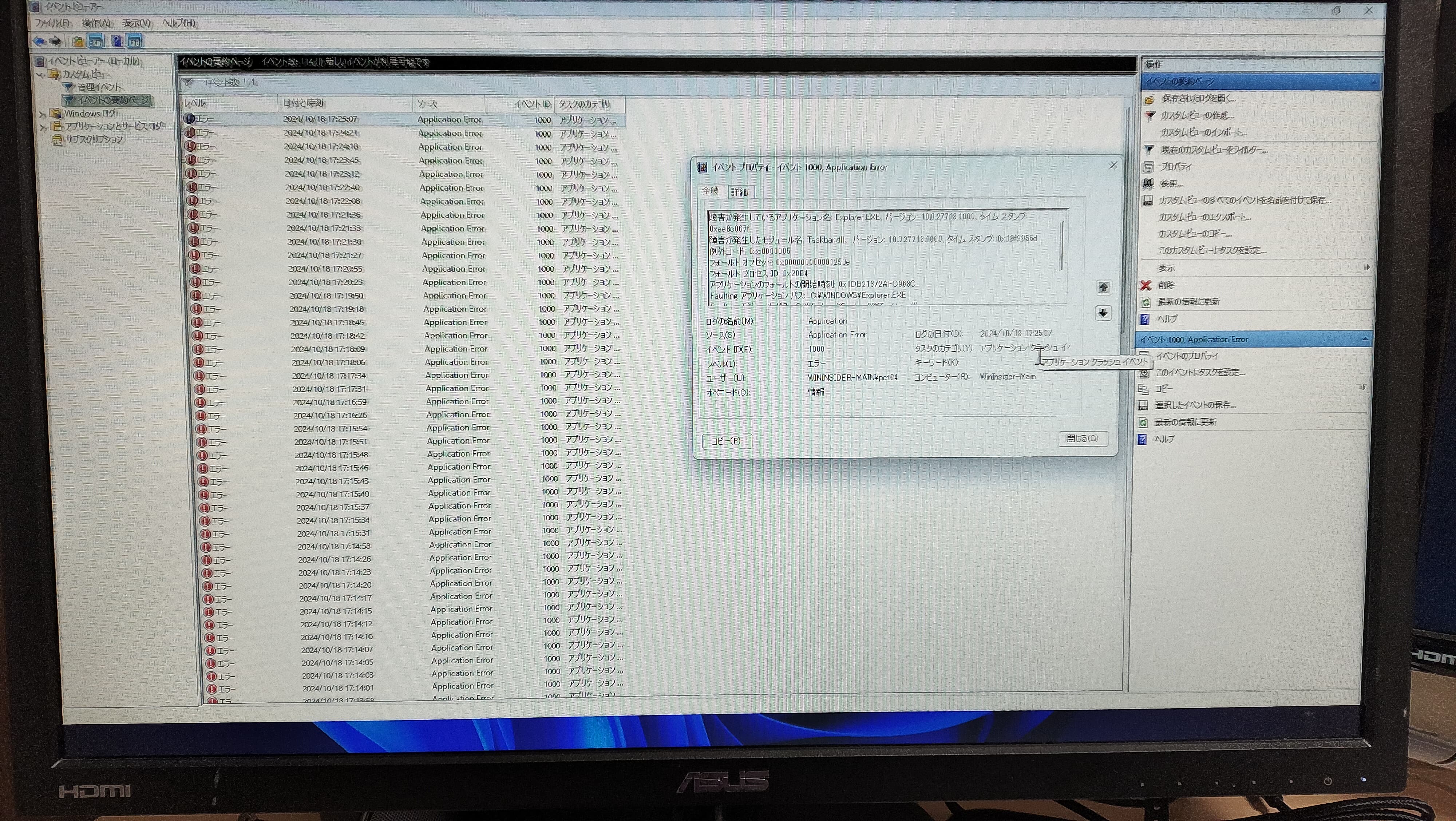
Task: Expand アプリケーションとサービス ログ tree node
Action: [x=43, y=127]
